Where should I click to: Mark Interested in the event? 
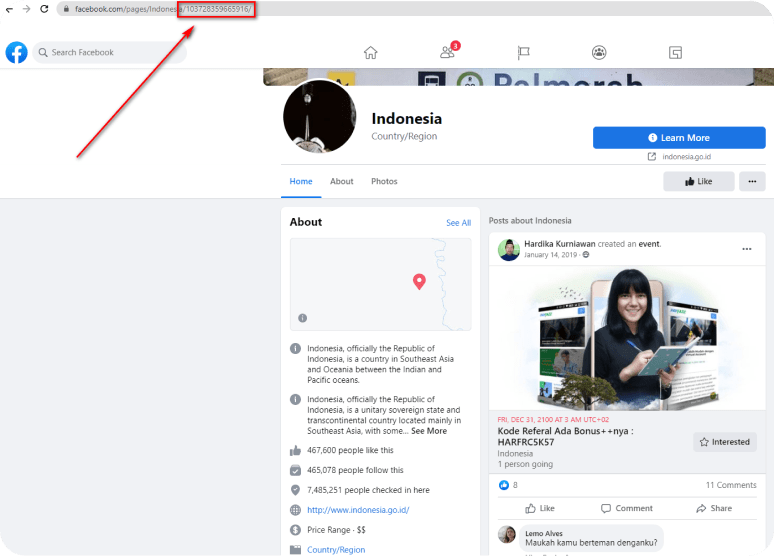[724, 442]
